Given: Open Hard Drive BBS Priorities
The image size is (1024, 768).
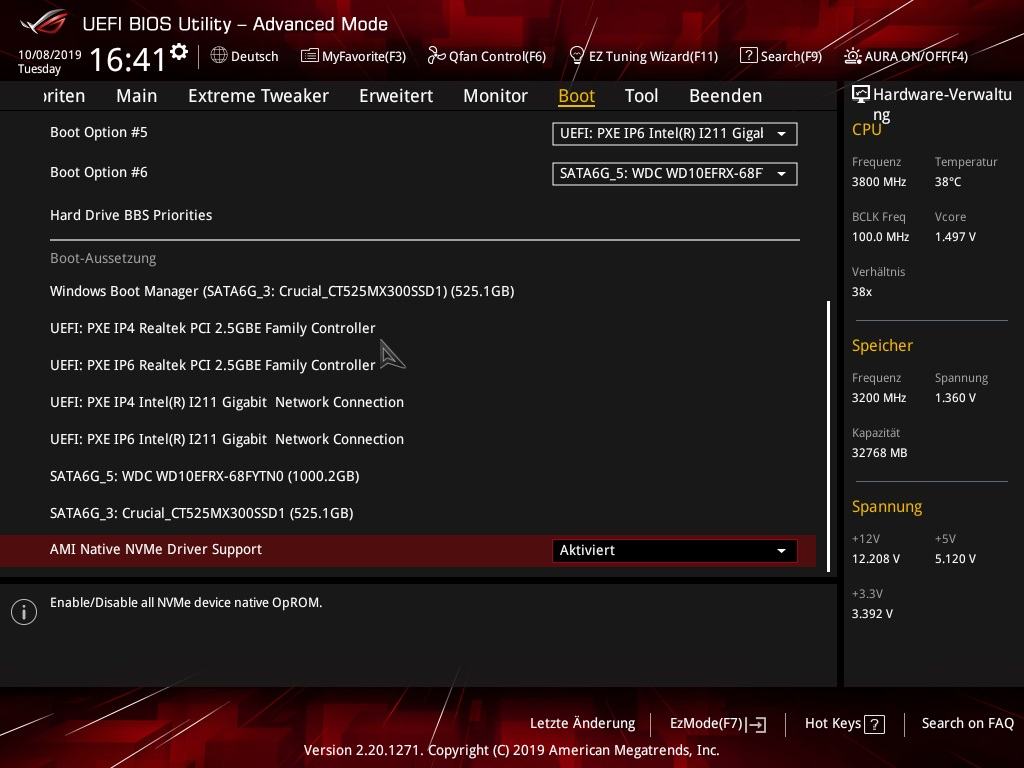Looking at the screenshot, I should [131, 215].
